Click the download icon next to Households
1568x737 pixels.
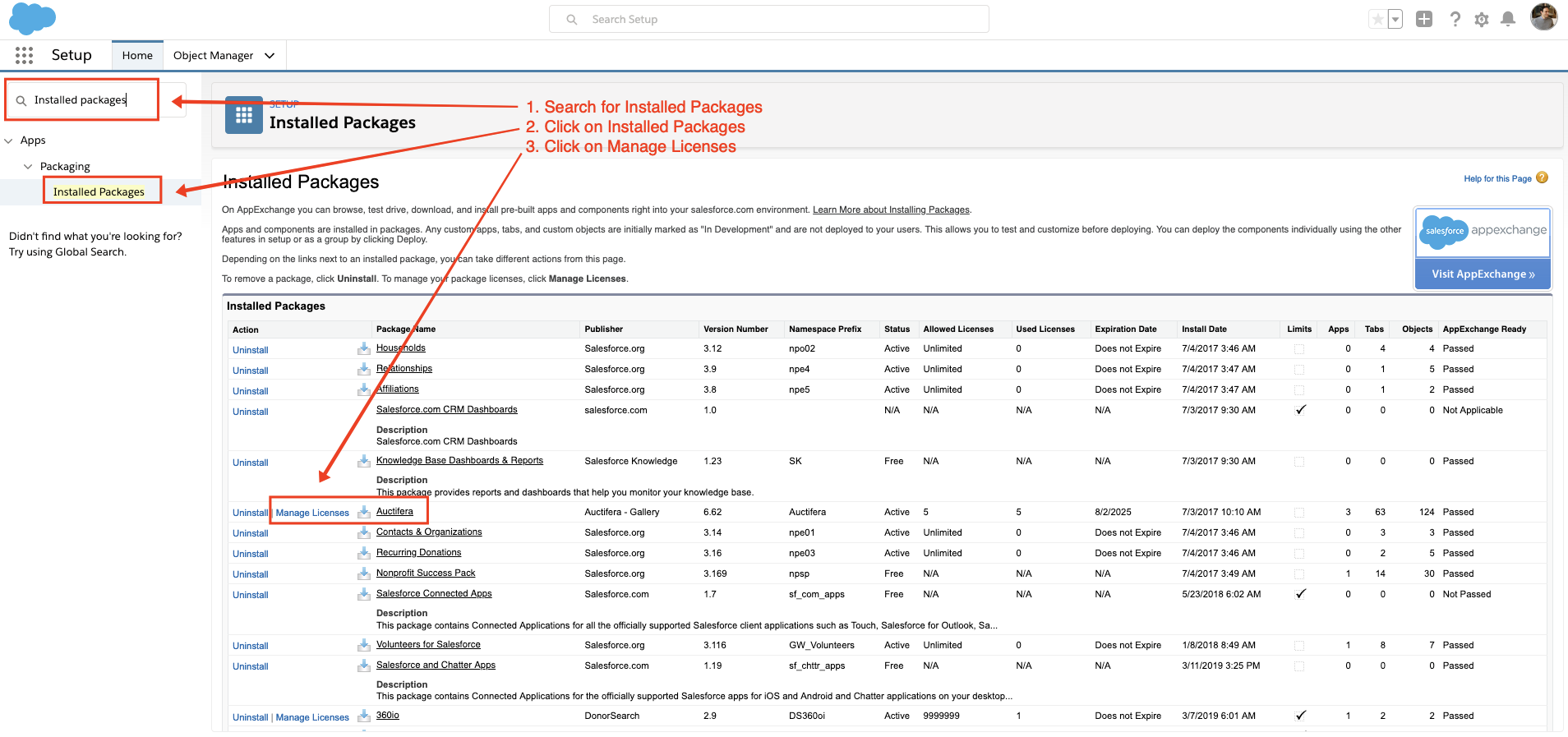364,348
